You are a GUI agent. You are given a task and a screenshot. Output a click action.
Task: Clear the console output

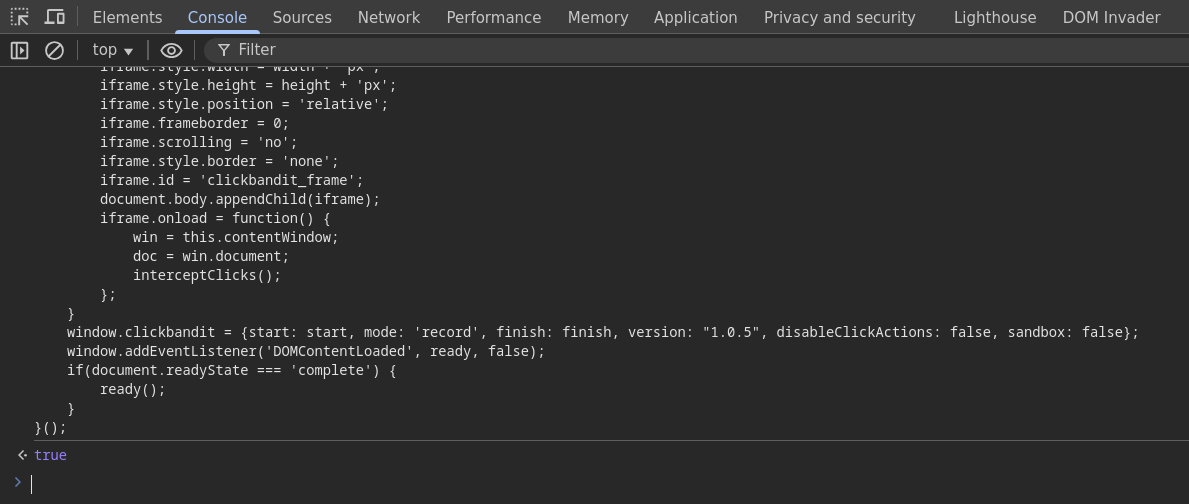55,50
